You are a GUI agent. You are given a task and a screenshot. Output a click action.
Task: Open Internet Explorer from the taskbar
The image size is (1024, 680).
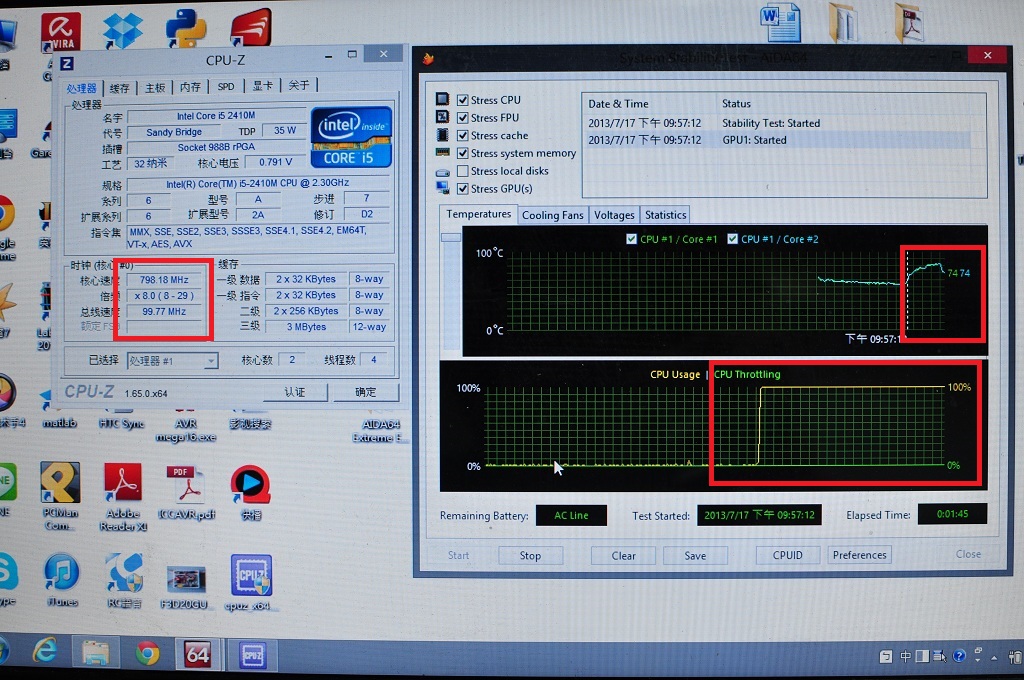coord(44,651)
